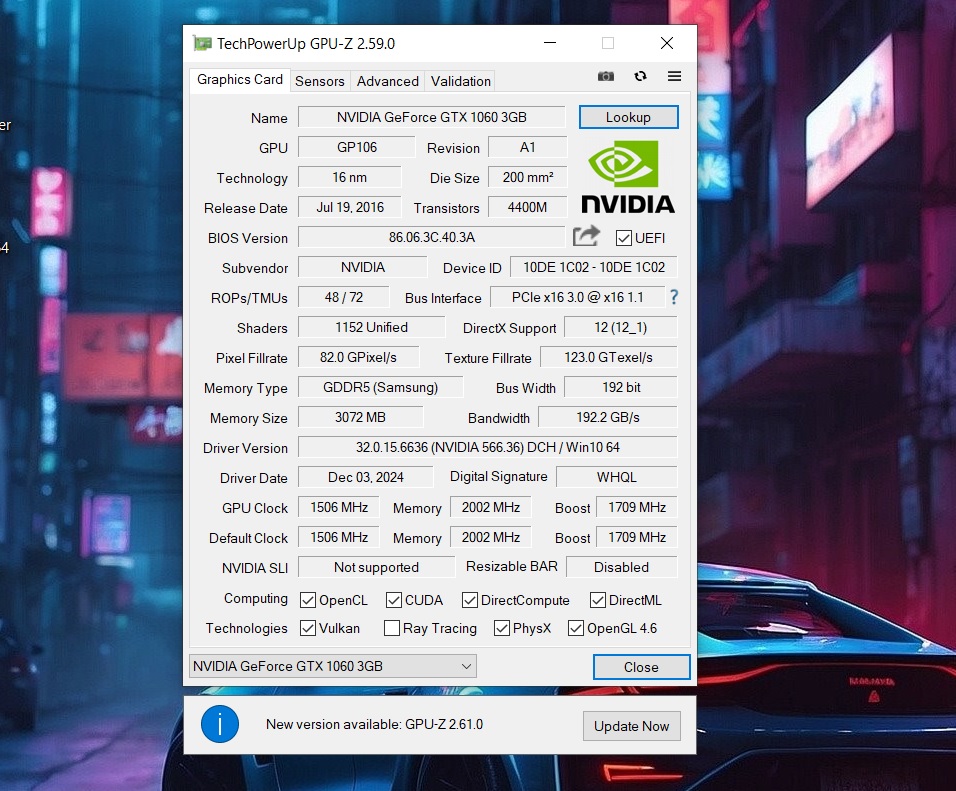Toggle the DirectCompute checkbox
This screenshot has height=791, width=956.
click(469, 600)
